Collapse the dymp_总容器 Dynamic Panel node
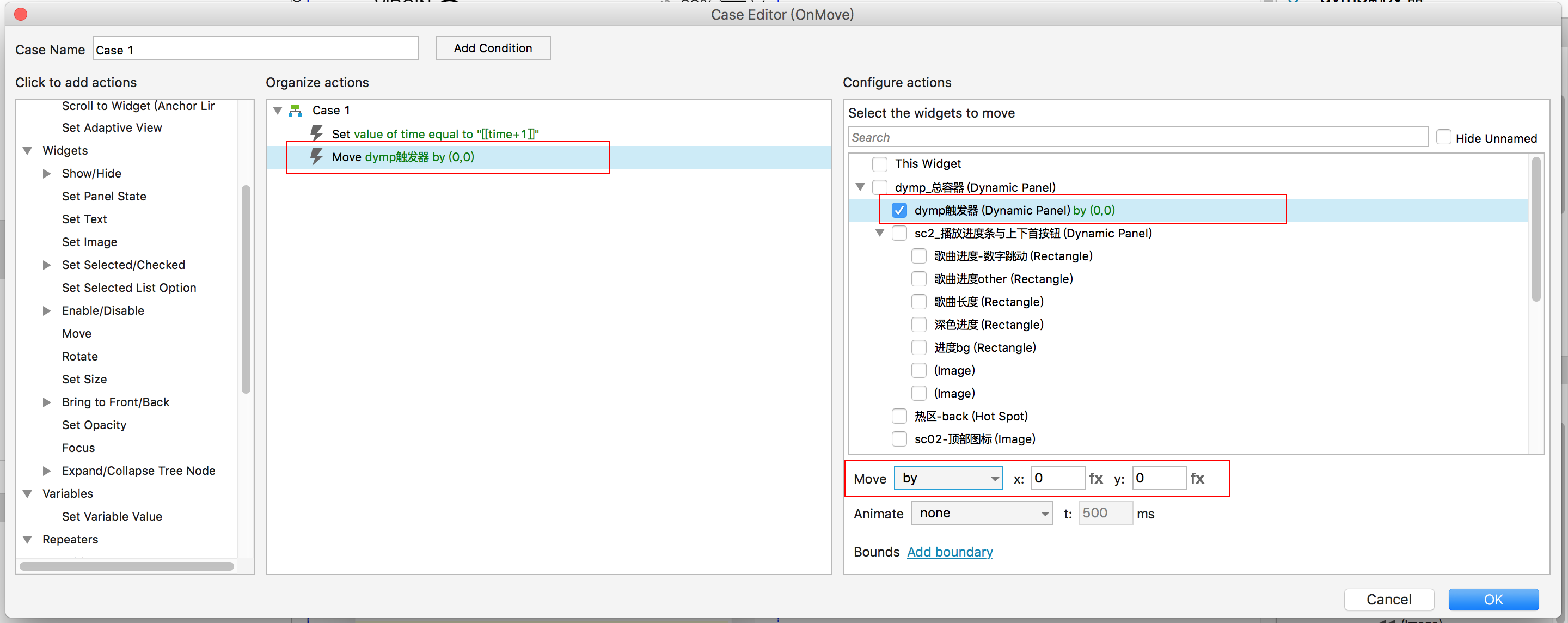The image size is (1568, 623). pos(860,187)
